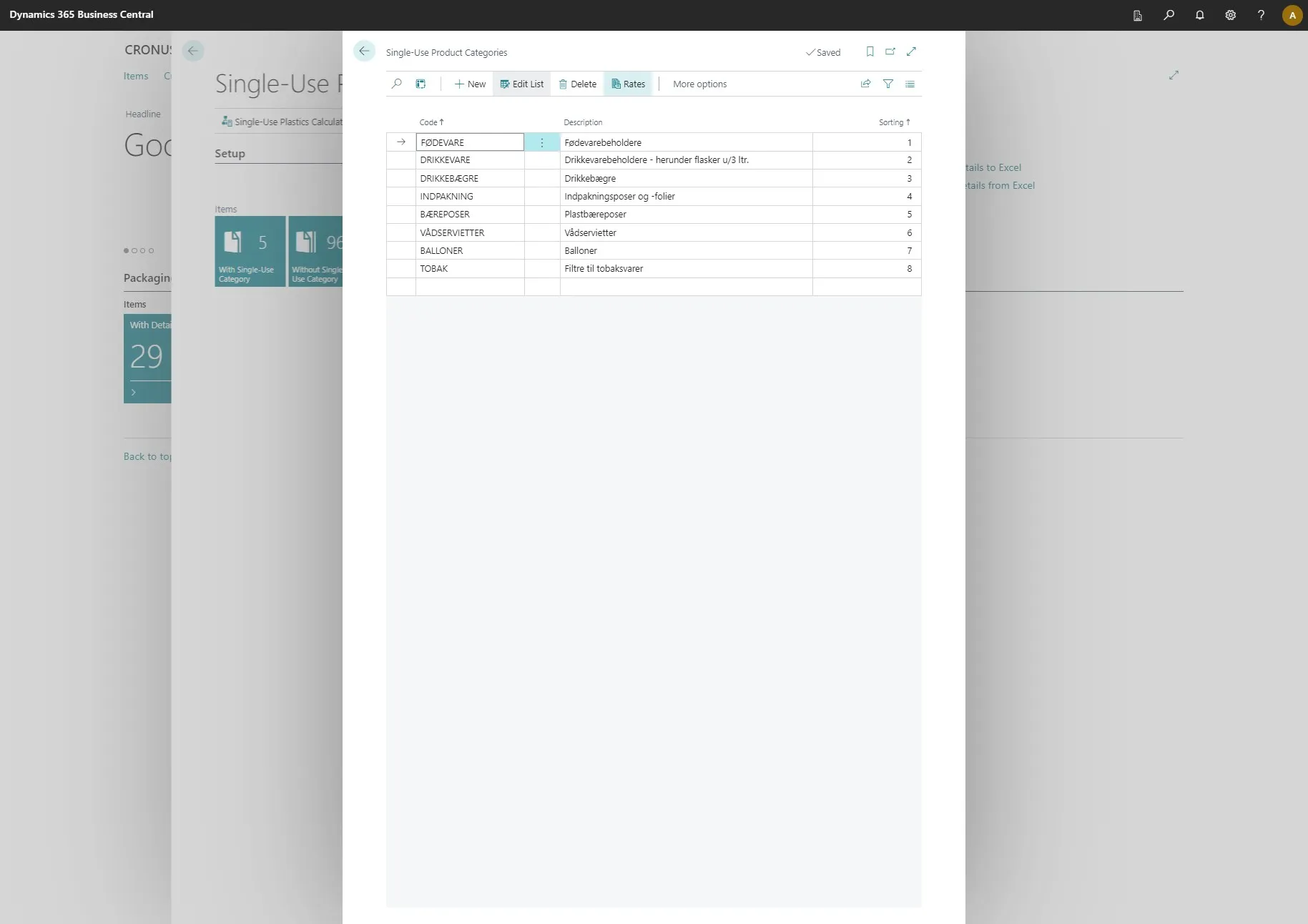
Task: Open global search magnifier in top bar
Action: [1169, 15]
